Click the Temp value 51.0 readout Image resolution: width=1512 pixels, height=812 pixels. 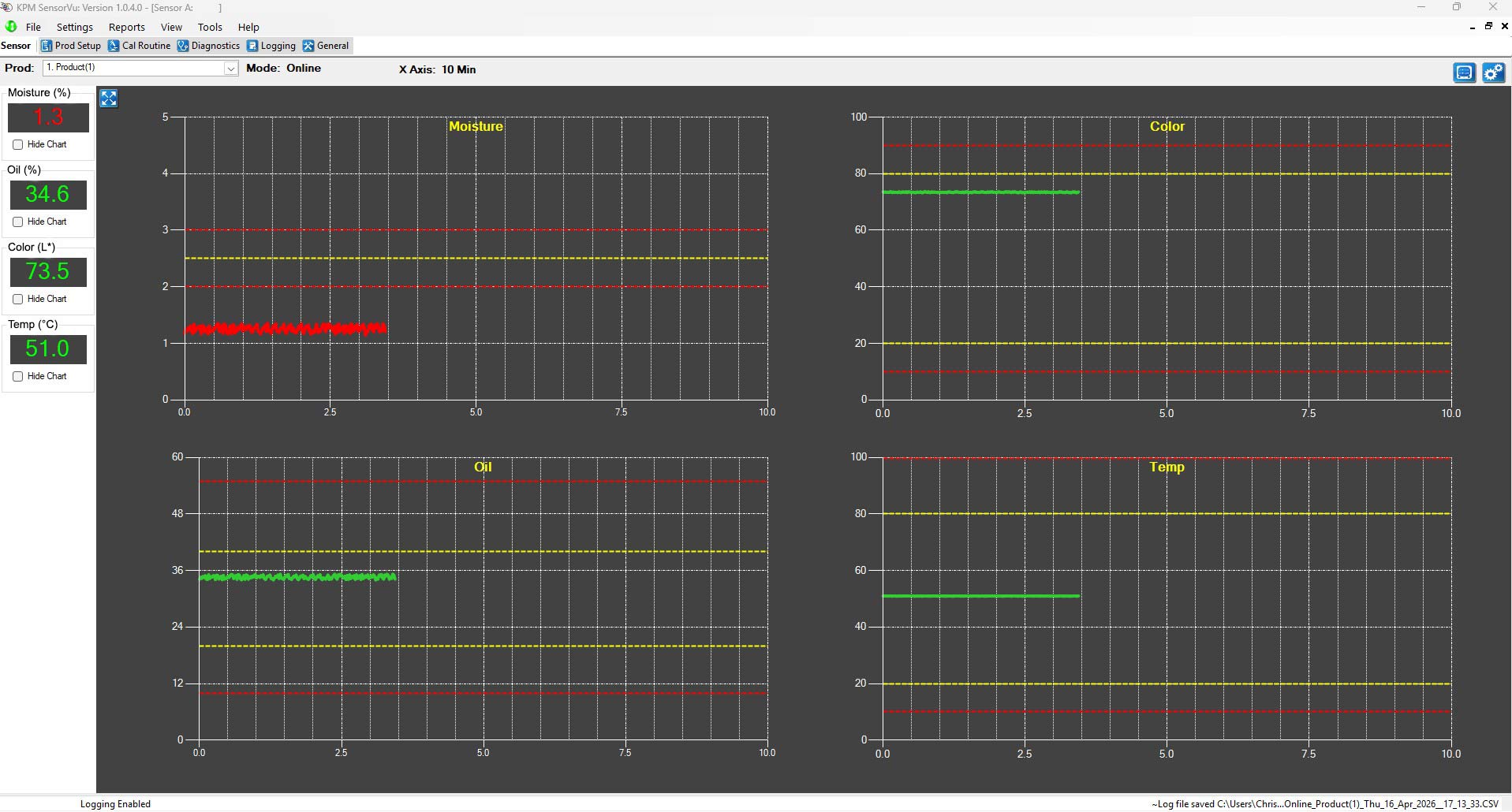pyautogui.click(x=48, y=349)
